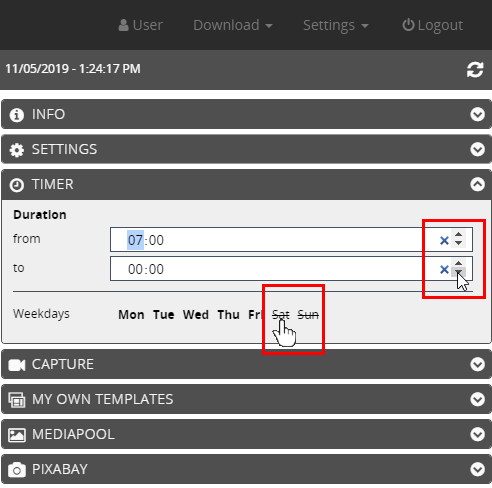Viewport: 492px width, 488px height.
Task: Click the camera icon beside PIXABAY
Action: point(17,470)
